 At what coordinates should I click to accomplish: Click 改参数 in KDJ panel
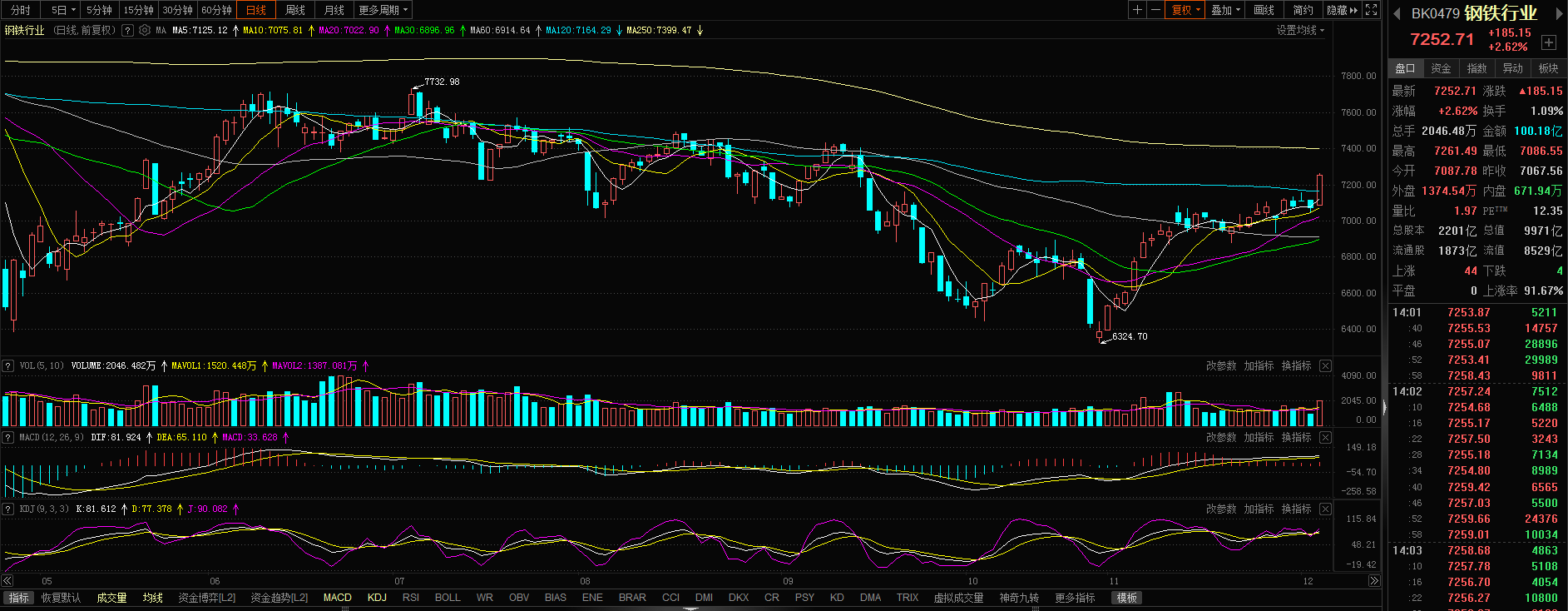(x=1221, y=509)
